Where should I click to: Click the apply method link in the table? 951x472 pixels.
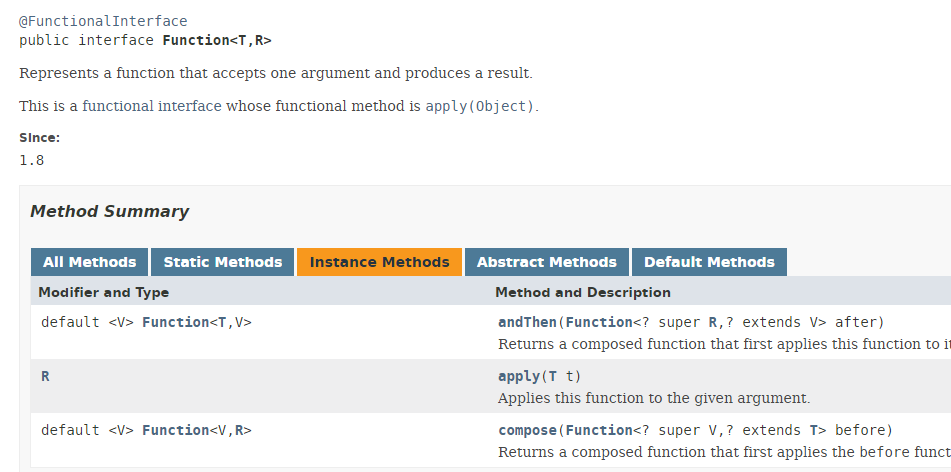[x=518, y=376]
